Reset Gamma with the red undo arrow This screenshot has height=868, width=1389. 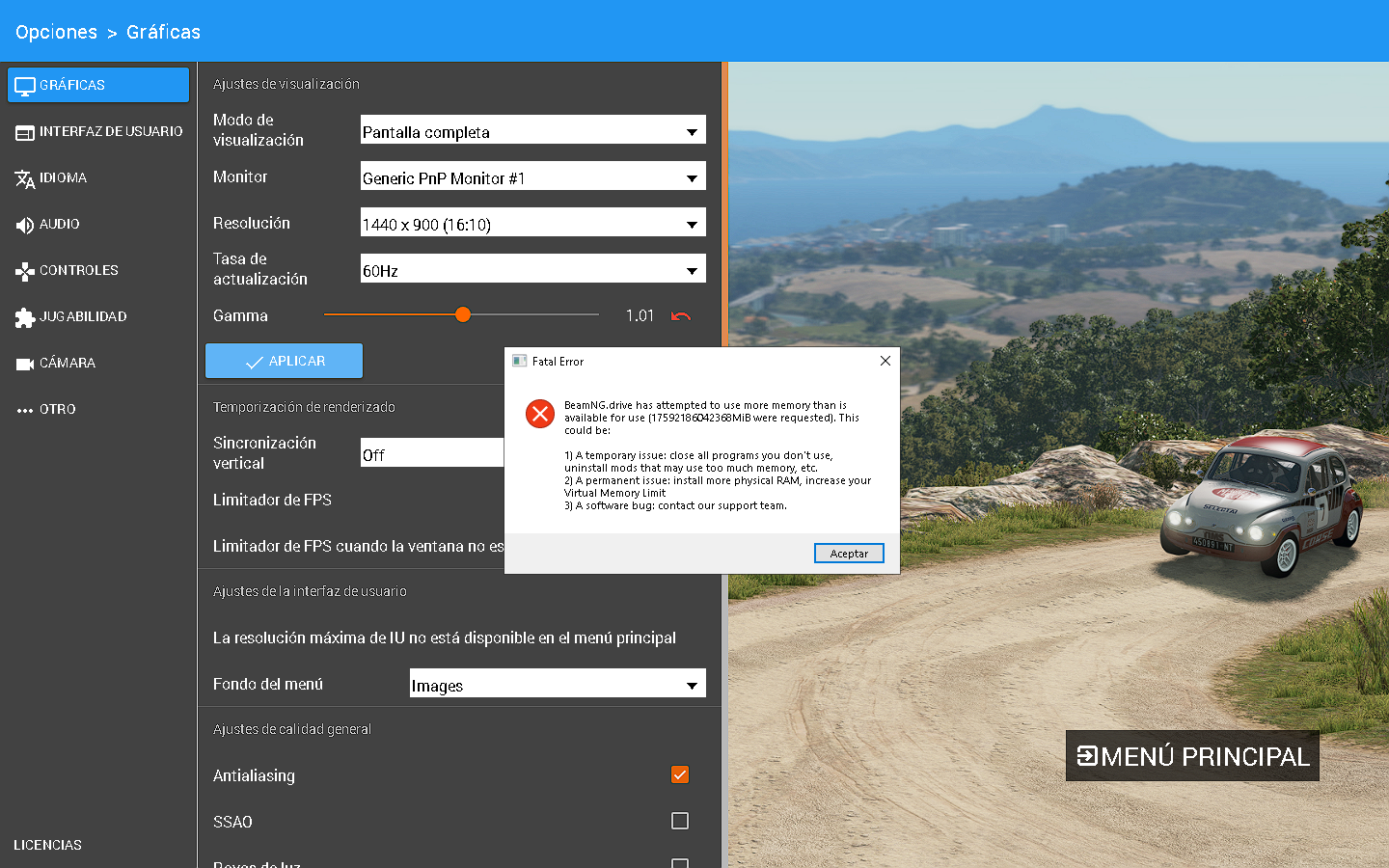[x=681, y=315]
